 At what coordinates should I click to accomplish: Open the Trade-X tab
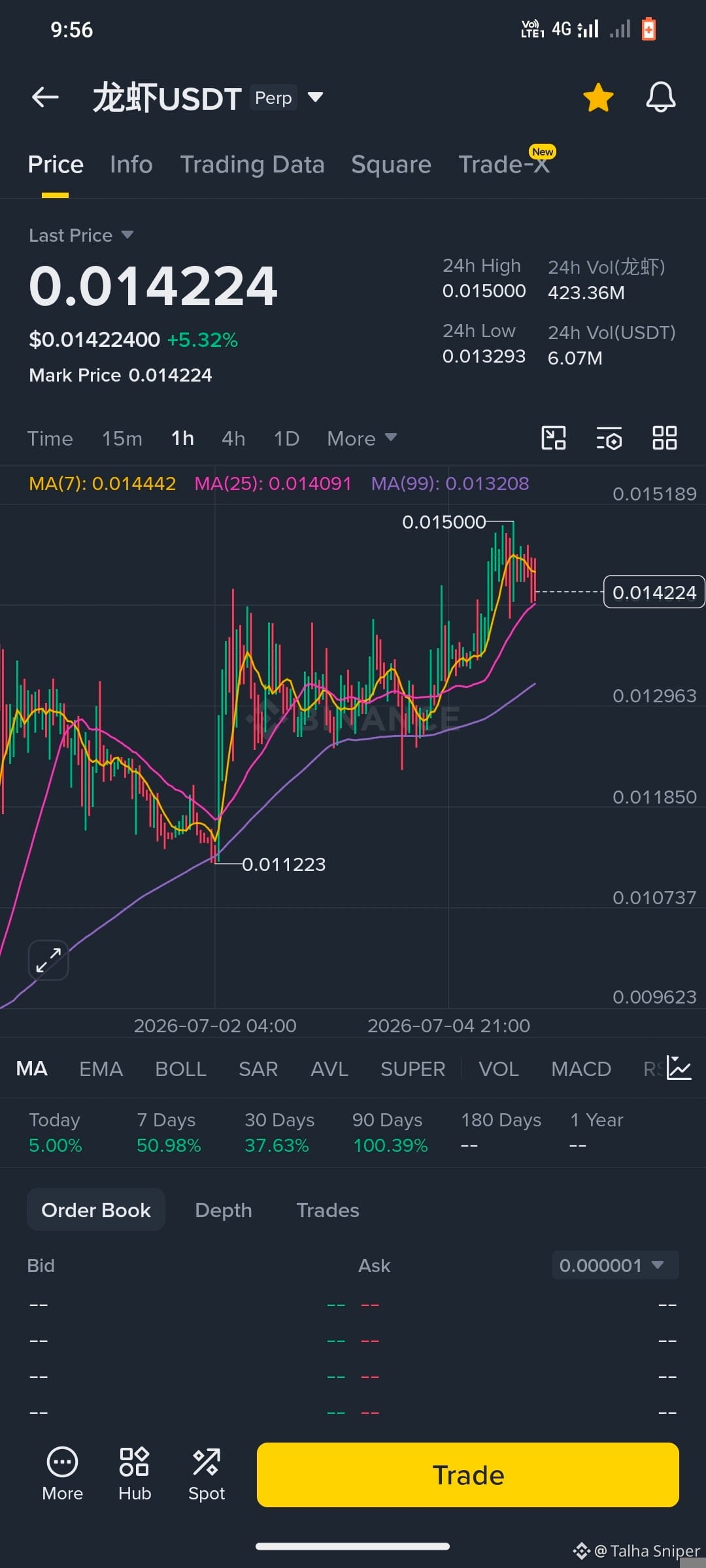coord(504,165)
